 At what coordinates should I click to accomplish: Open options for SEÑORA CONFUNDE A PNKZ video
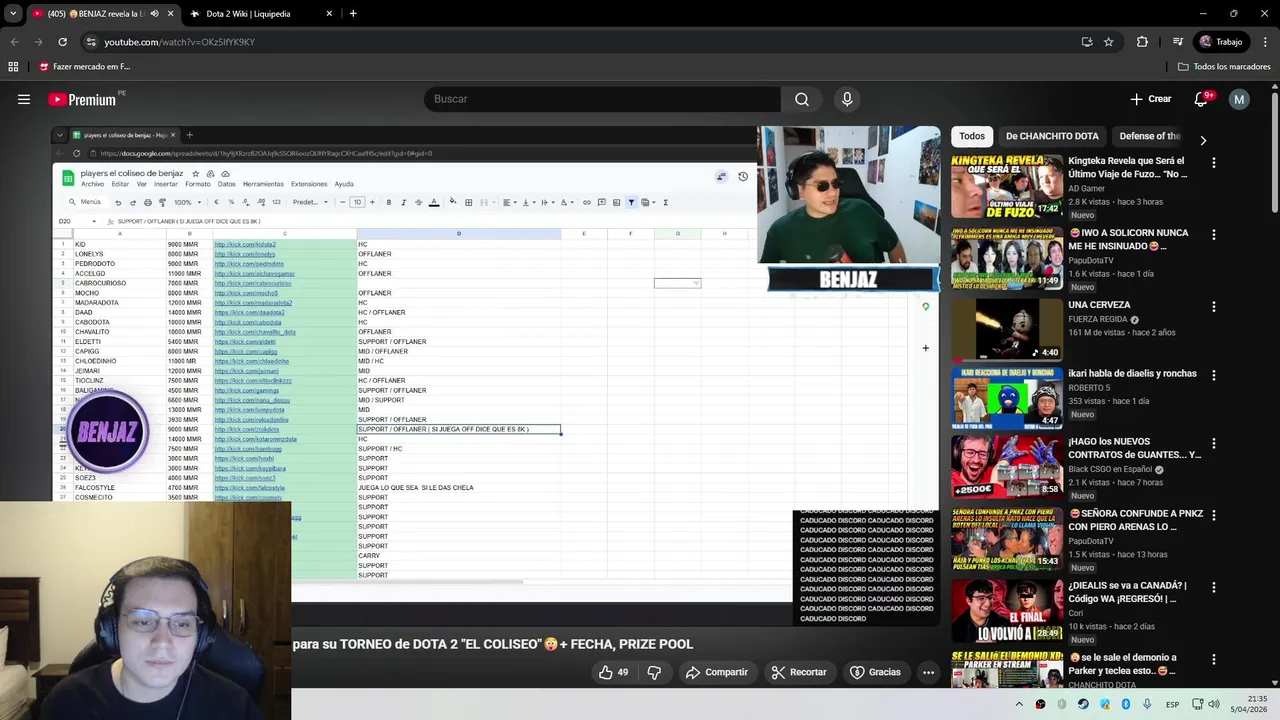click(1214, 515)
